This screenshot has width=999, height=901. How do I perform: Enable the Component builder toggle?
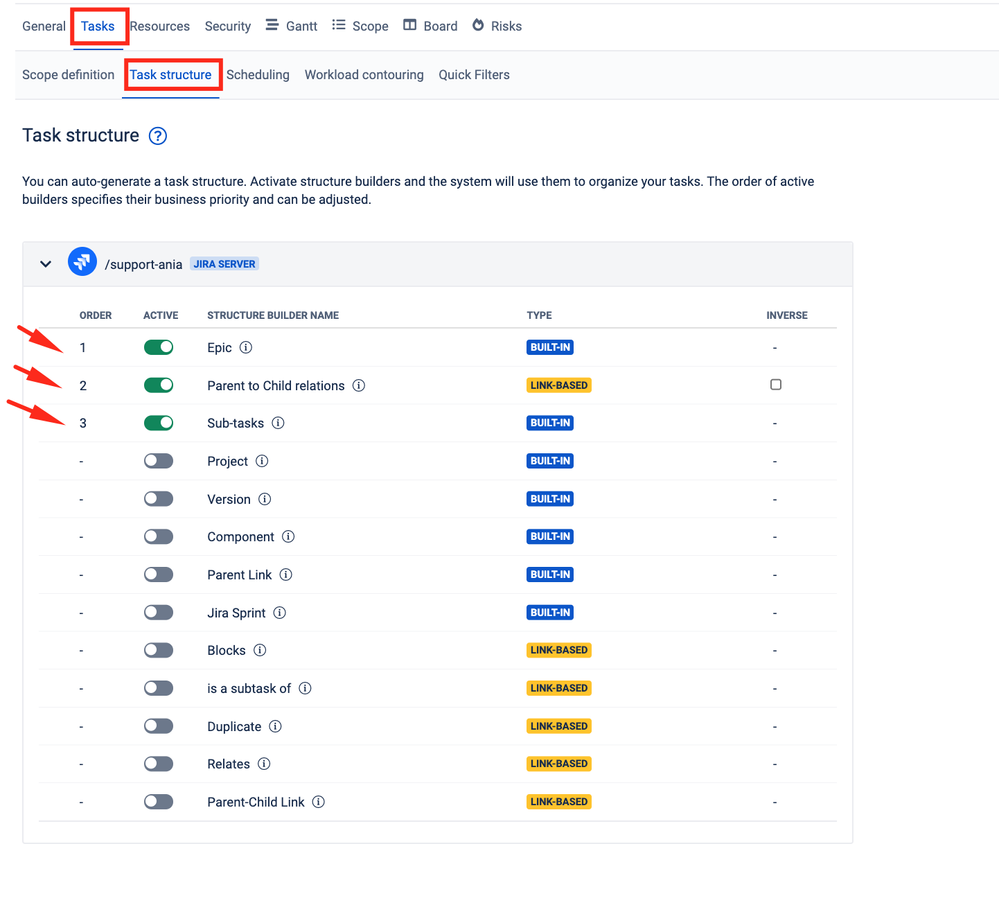tap(159, 537)
